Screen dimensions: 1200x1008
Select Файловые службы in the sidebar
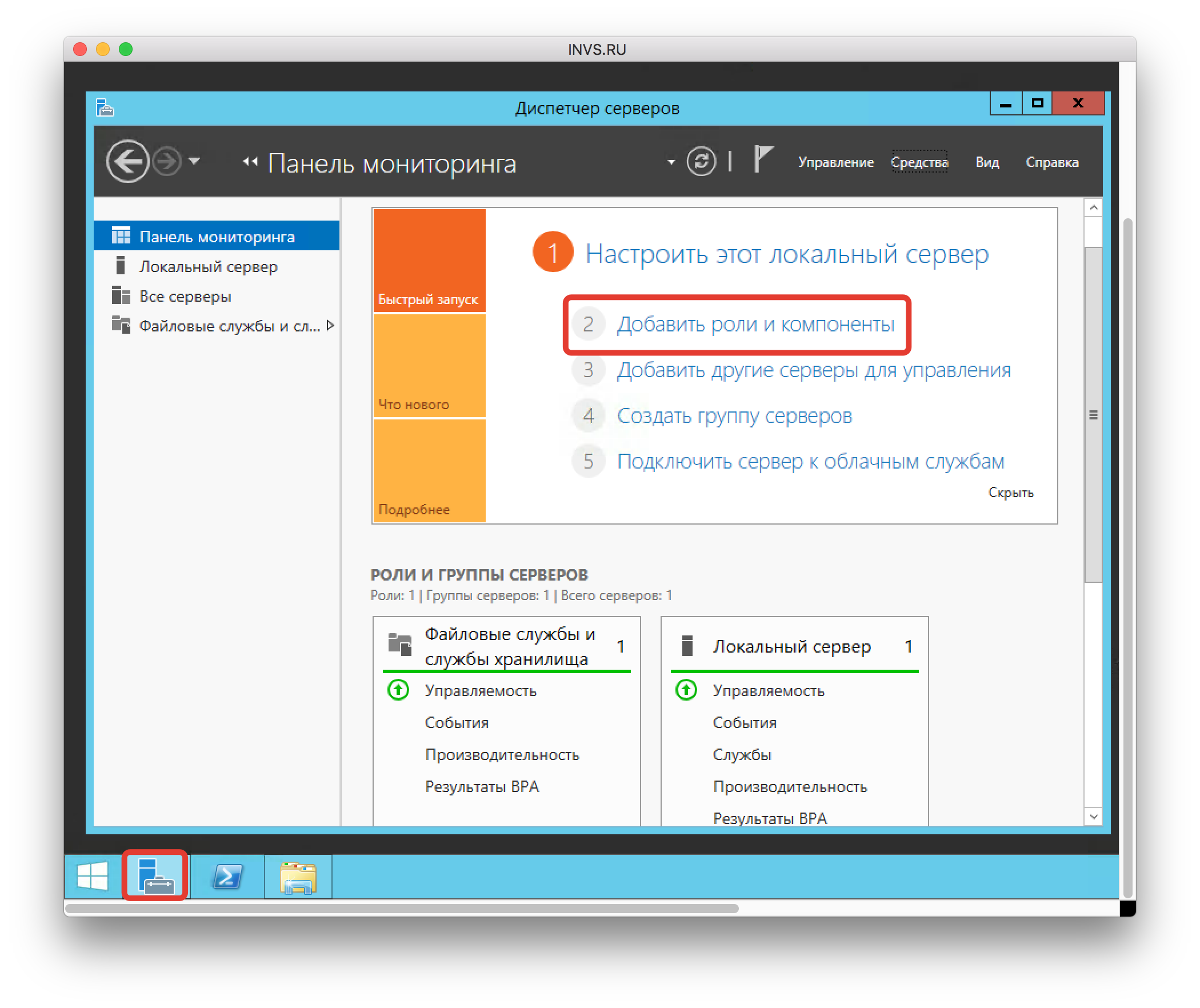click(217, 326)
